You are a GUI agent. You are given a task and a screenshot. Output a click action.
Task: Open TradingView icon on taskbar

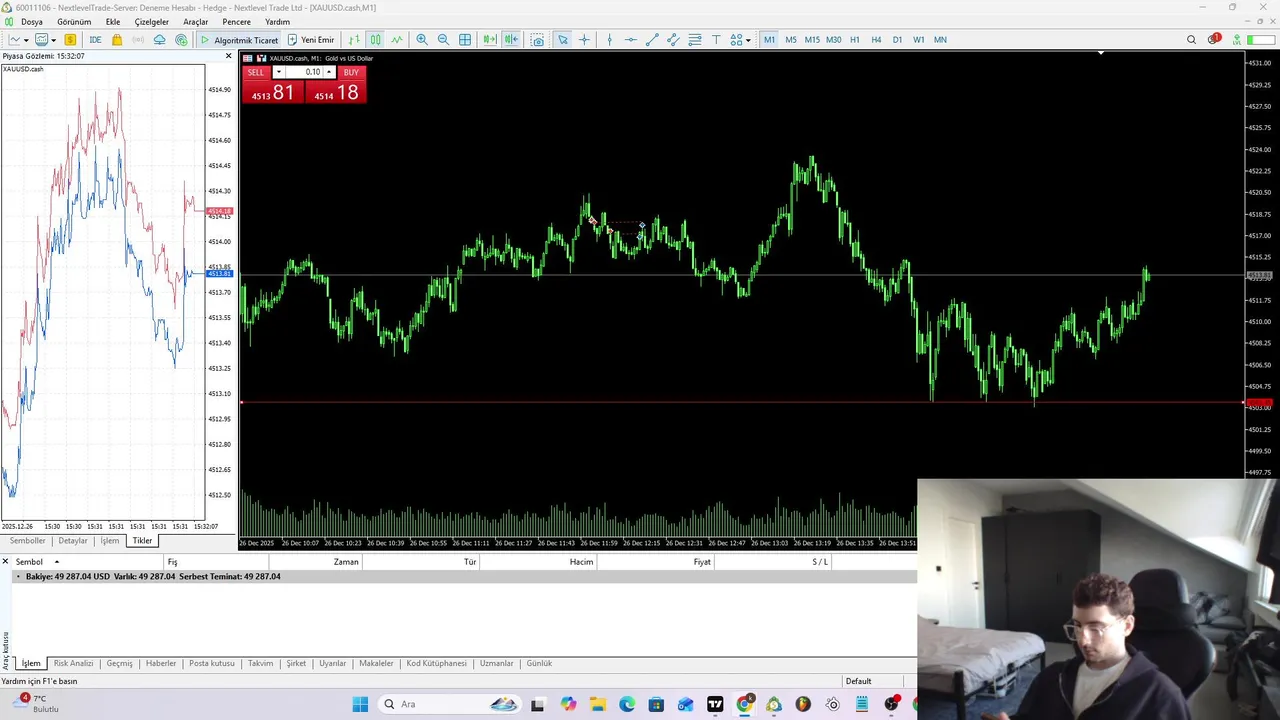715,704
